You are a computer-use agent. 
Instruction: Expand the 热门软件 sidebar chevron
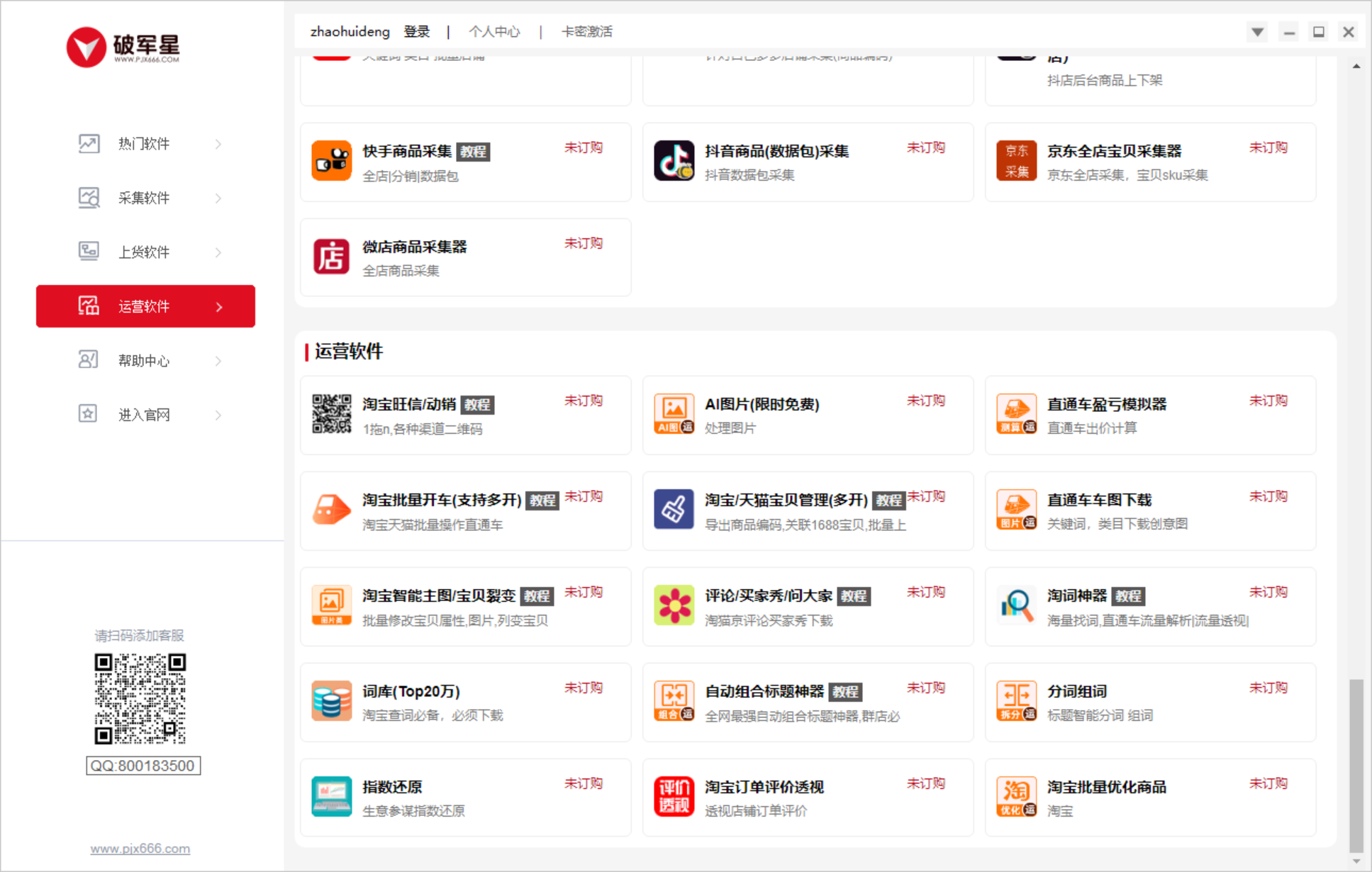click(x=218, y=144)
